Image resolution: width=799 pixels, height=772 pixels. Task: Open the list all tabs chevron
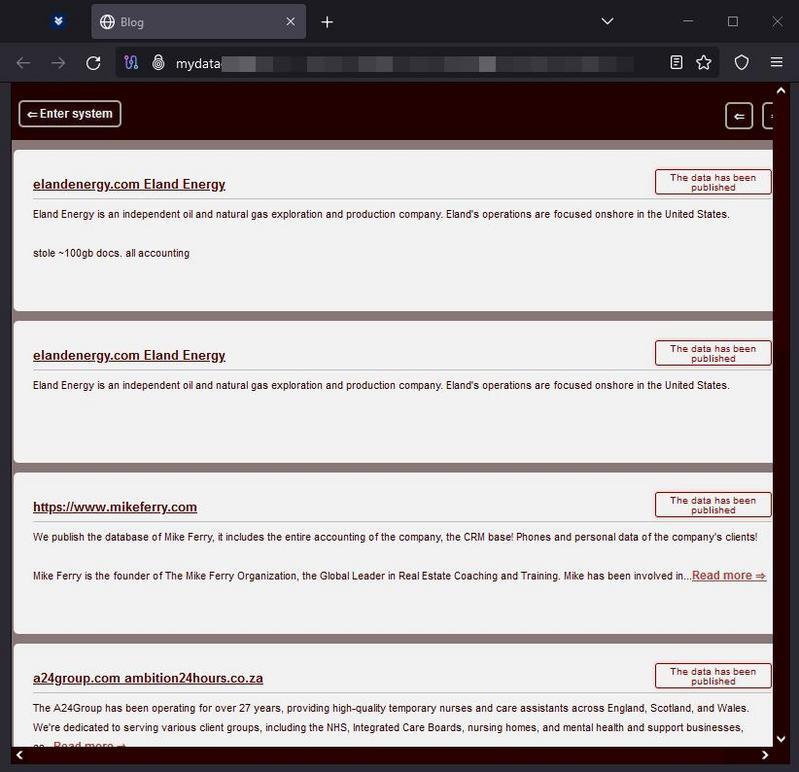coord(607,21)
